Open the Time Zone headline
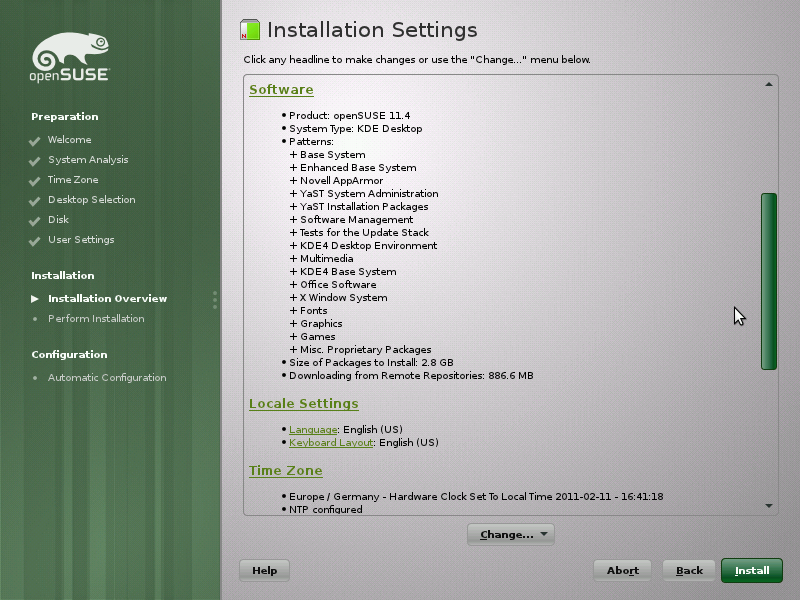 (286, 470)
